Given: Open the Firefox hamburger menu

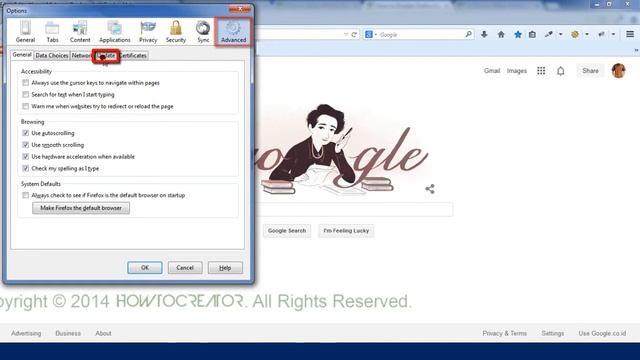Looking at the screenshot, I should [x=630, y=35].
